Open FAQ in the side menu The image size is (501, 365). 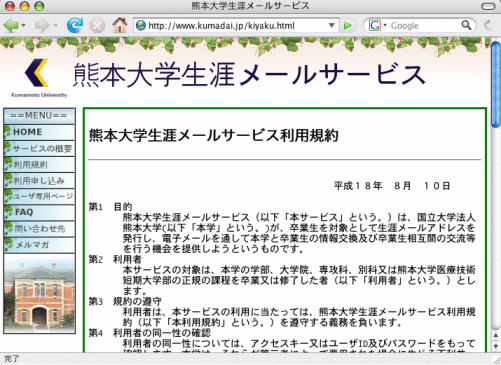tap(39, 212)
